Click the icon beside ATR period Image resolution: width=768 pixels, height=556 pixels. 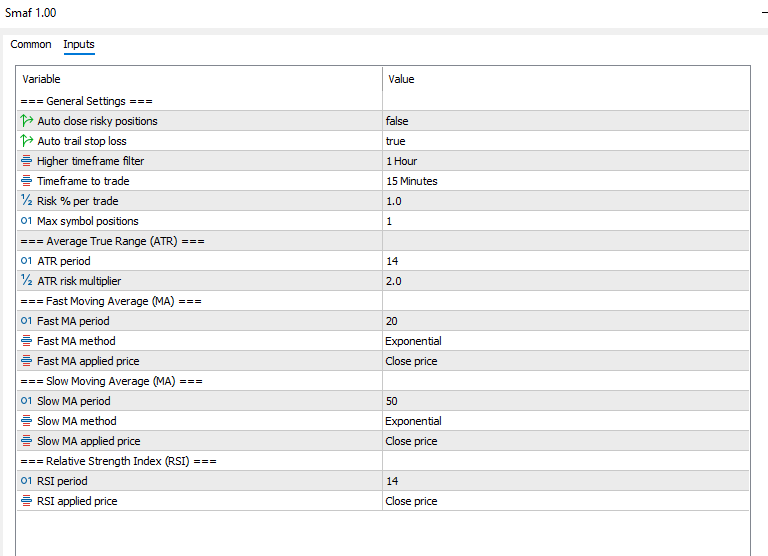26,261
